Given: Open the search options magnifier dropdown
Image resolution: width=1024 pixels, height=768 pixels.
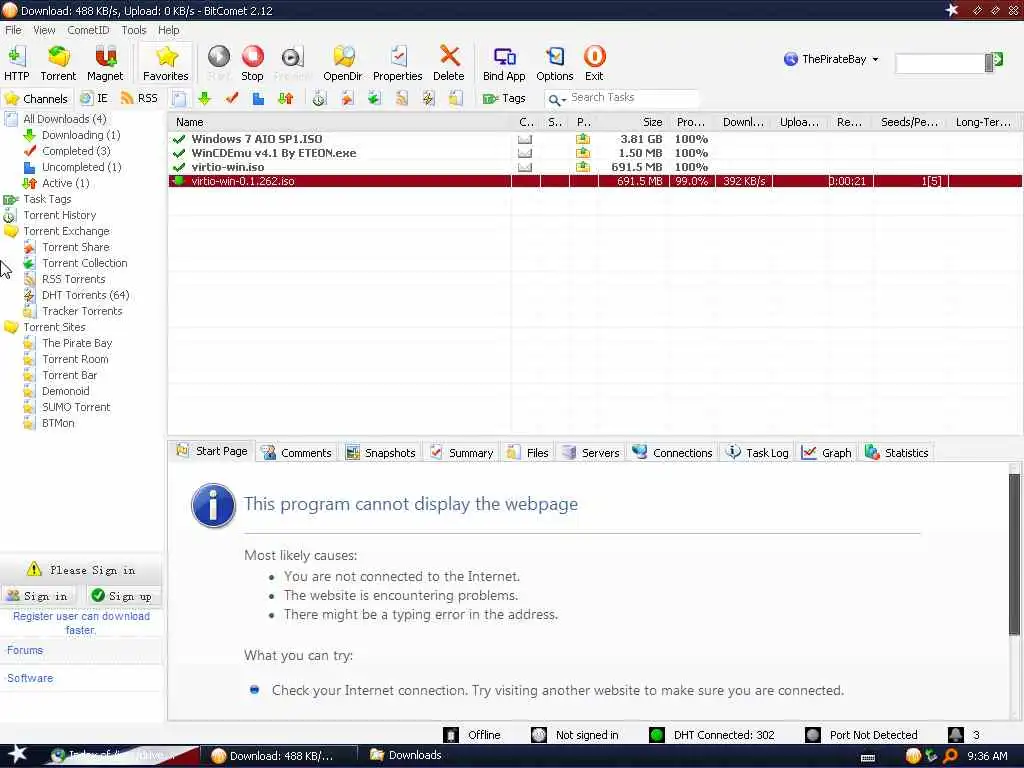Looking at the screenshot, I should click(556, 99).
